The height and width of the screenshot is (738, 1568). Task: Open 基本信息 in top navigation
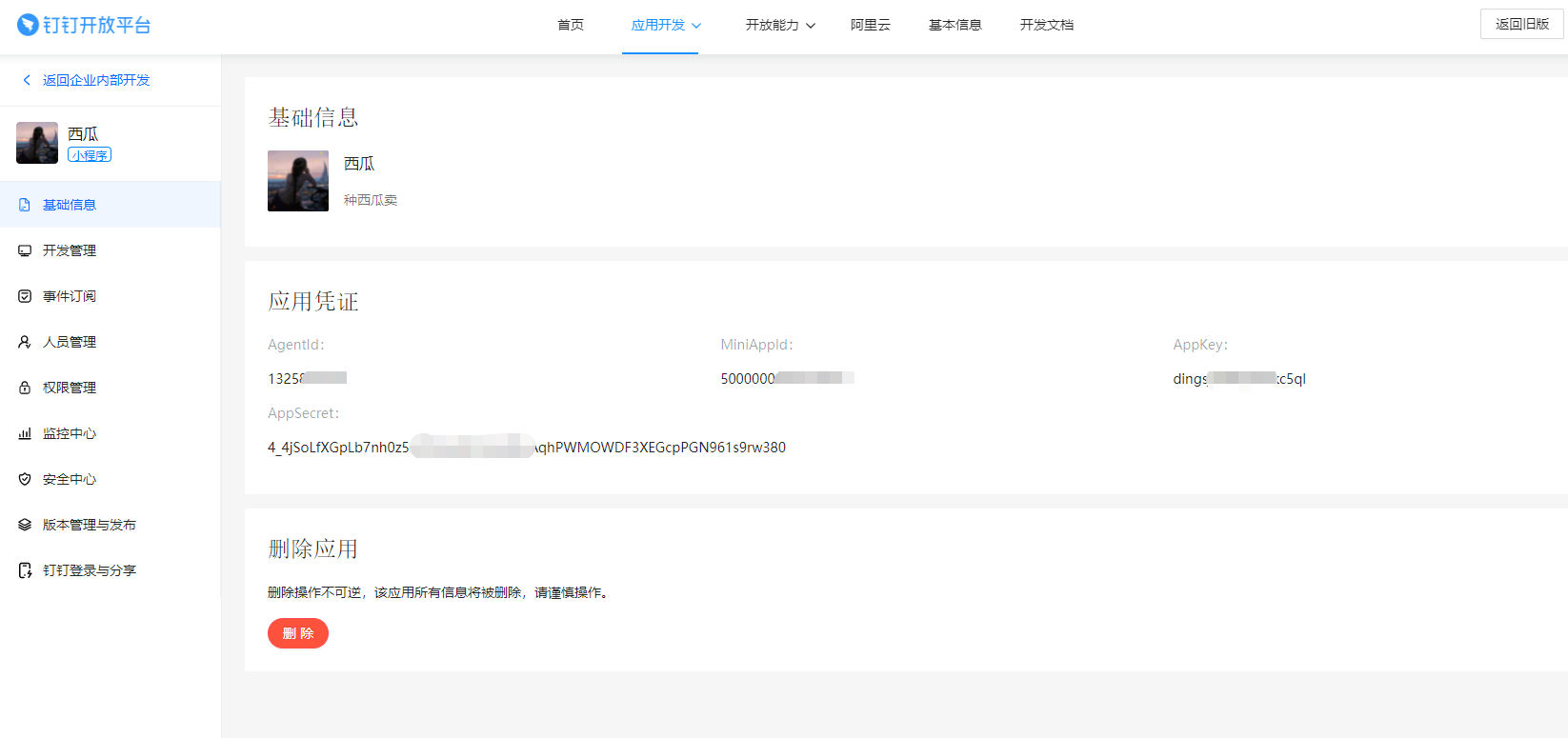[x=955, y=25]
